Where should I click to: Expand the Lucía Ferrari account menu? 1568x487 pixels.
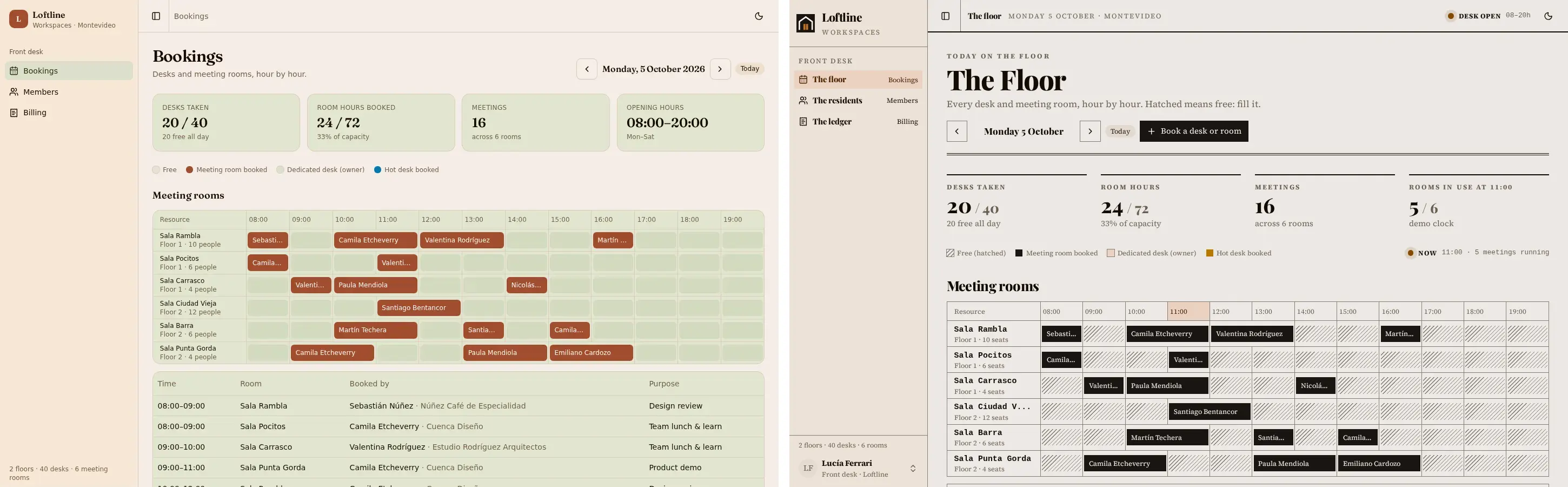coord(858,468)
